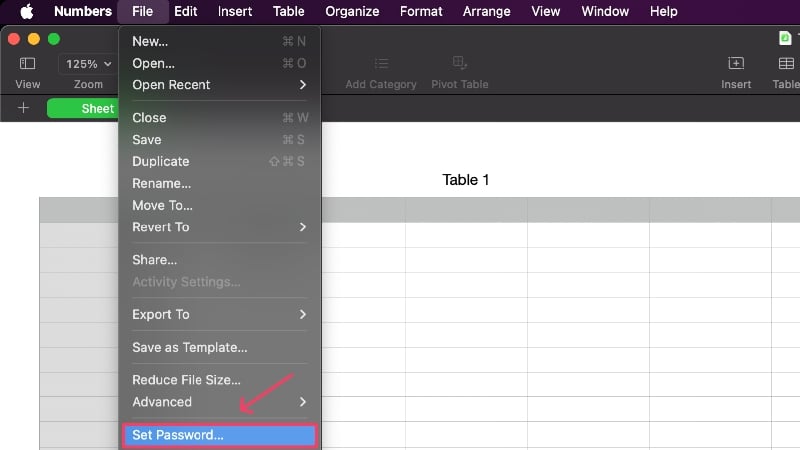This screenshot has width=800, height=450.
Task: Open the Edit menu
Action: tap(185, 11)
